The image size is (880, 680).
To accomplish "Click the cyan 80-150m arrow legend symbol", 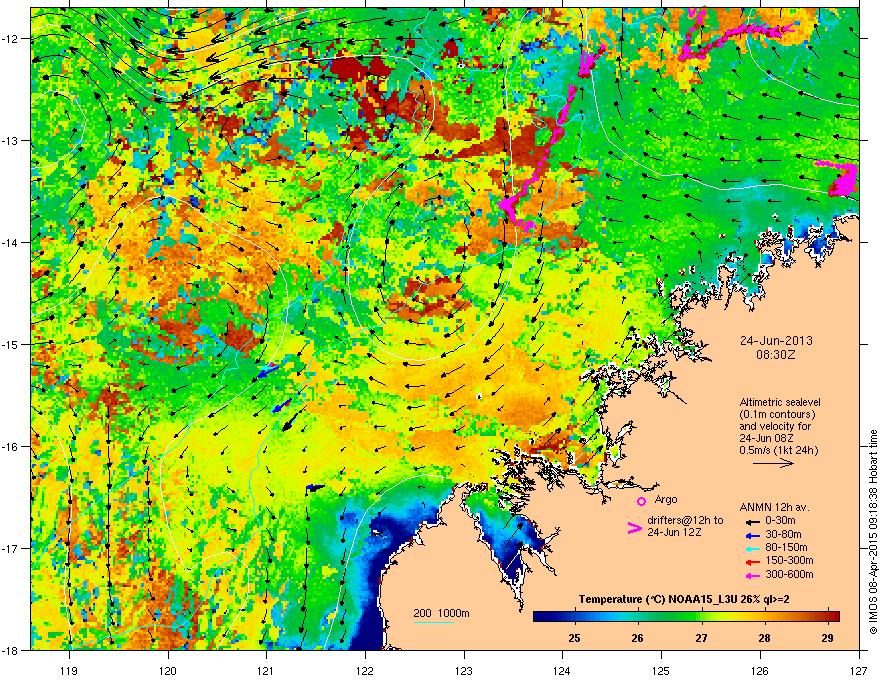I will tap(751, 548).
